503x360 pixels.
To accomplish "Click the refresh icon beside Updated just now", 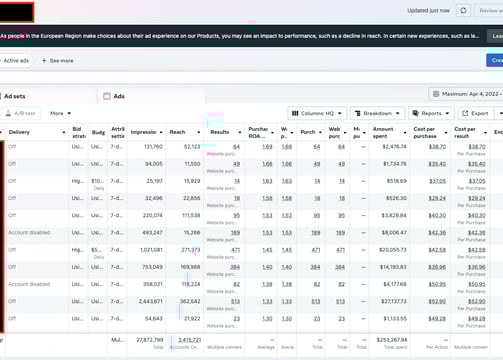I will coord(463,11).
